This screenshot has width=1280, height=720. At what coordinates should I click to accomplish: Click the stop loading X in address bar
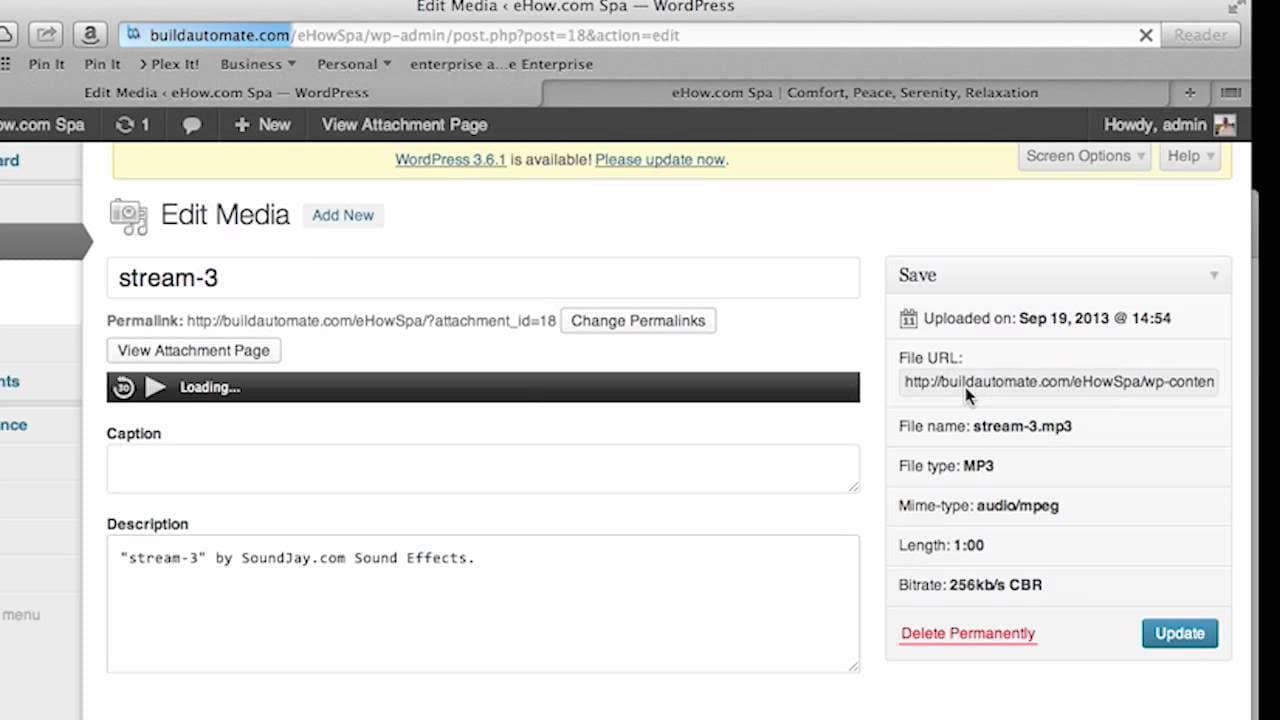[1146, 35]
